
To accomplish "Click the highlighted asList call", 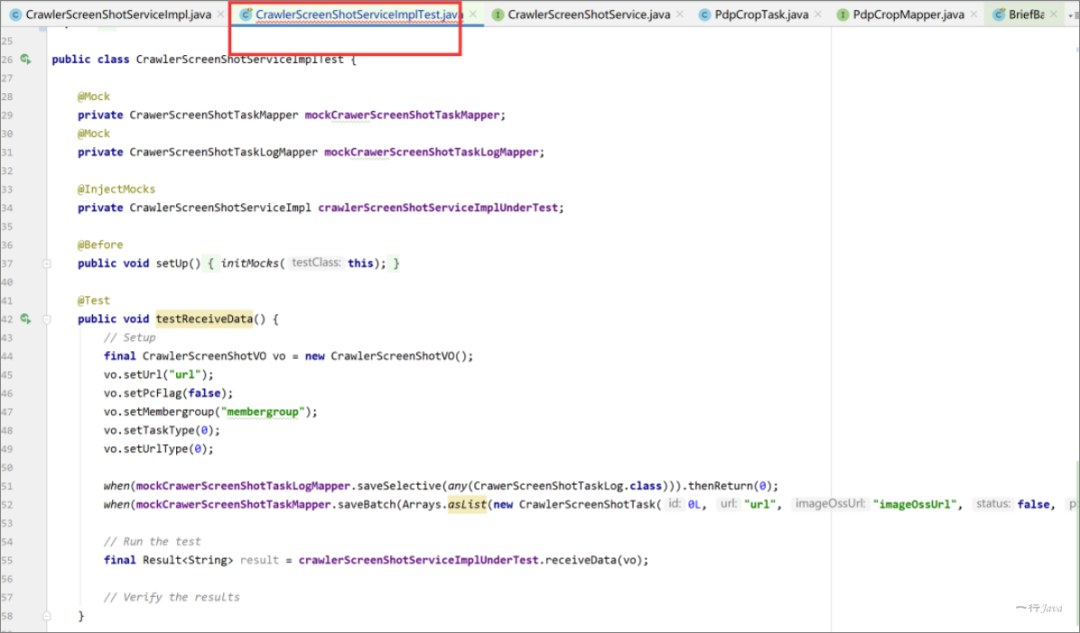I will click(467, 504).
